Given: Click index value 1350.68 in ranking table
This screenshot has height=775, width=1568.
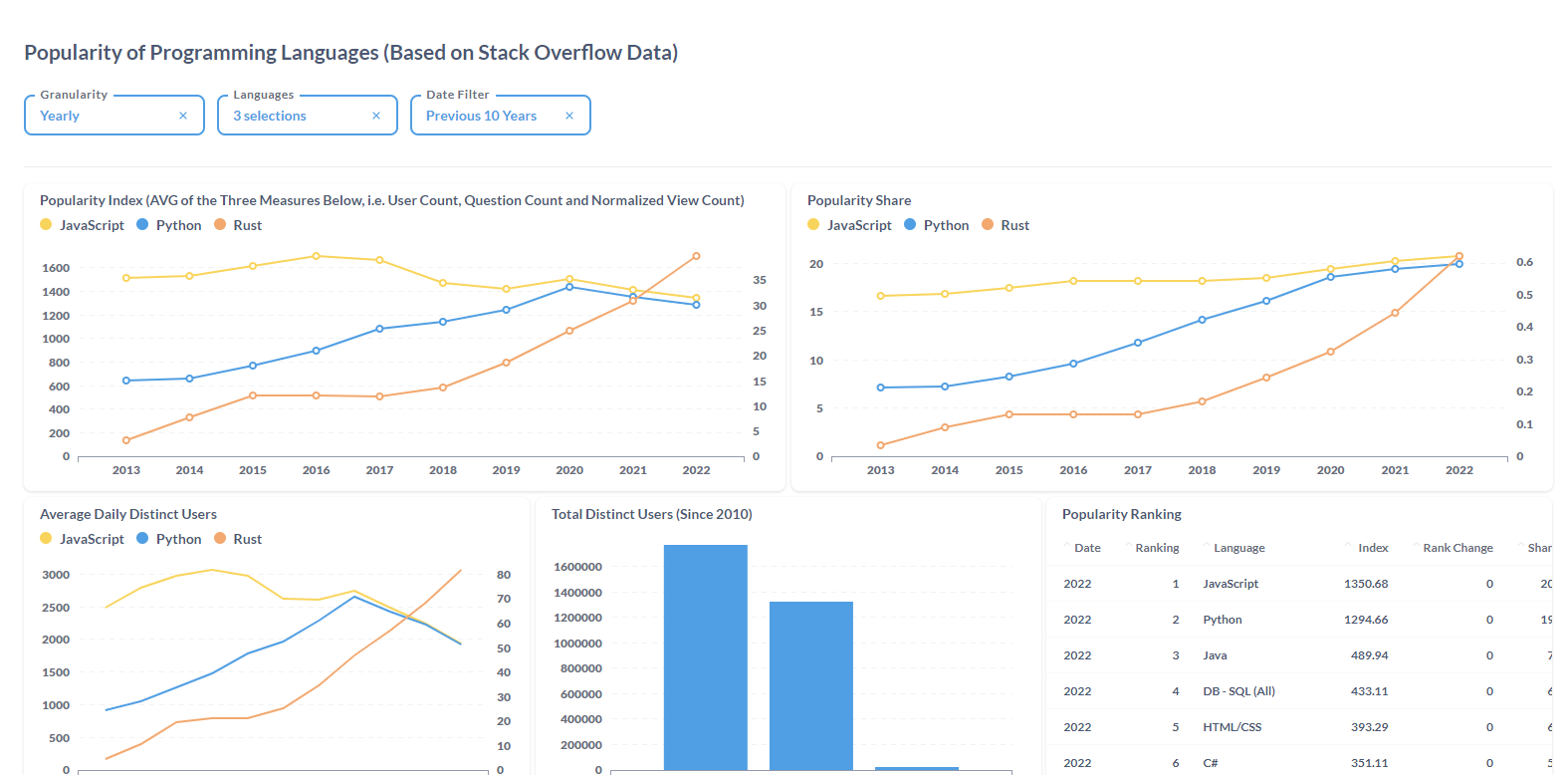Looking at the screenshot, I should click(x=1366, y=584).
